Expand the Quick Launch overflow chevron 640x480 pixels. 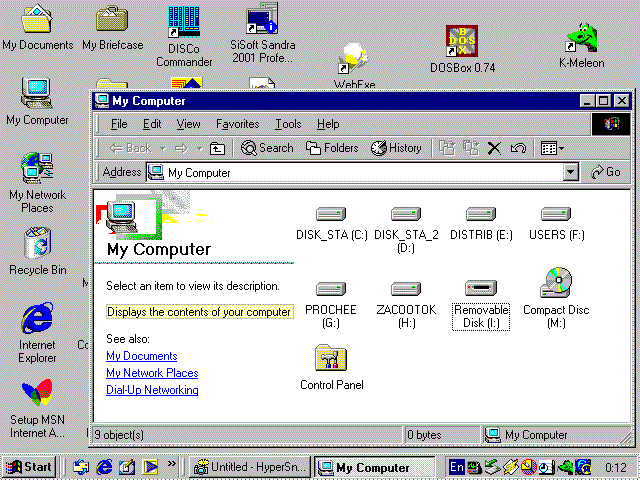tap(172, 464)
